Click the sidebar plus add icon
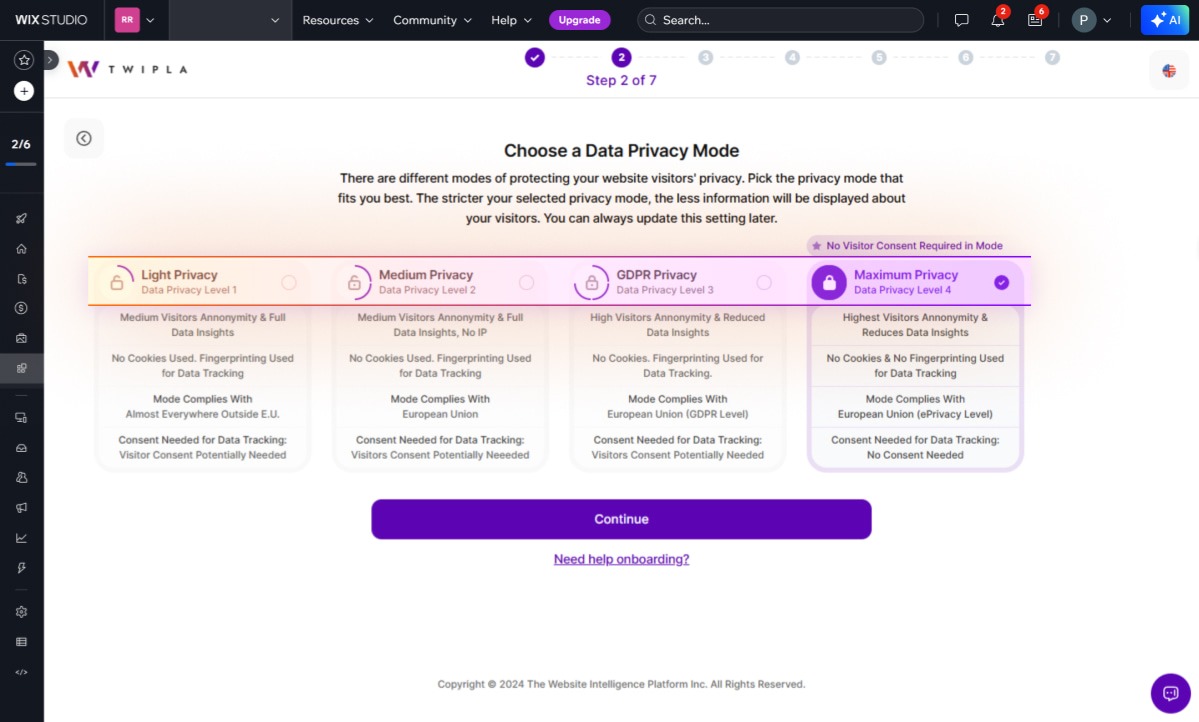Viewport: 1199px width, 722px height. pos(24,91)
